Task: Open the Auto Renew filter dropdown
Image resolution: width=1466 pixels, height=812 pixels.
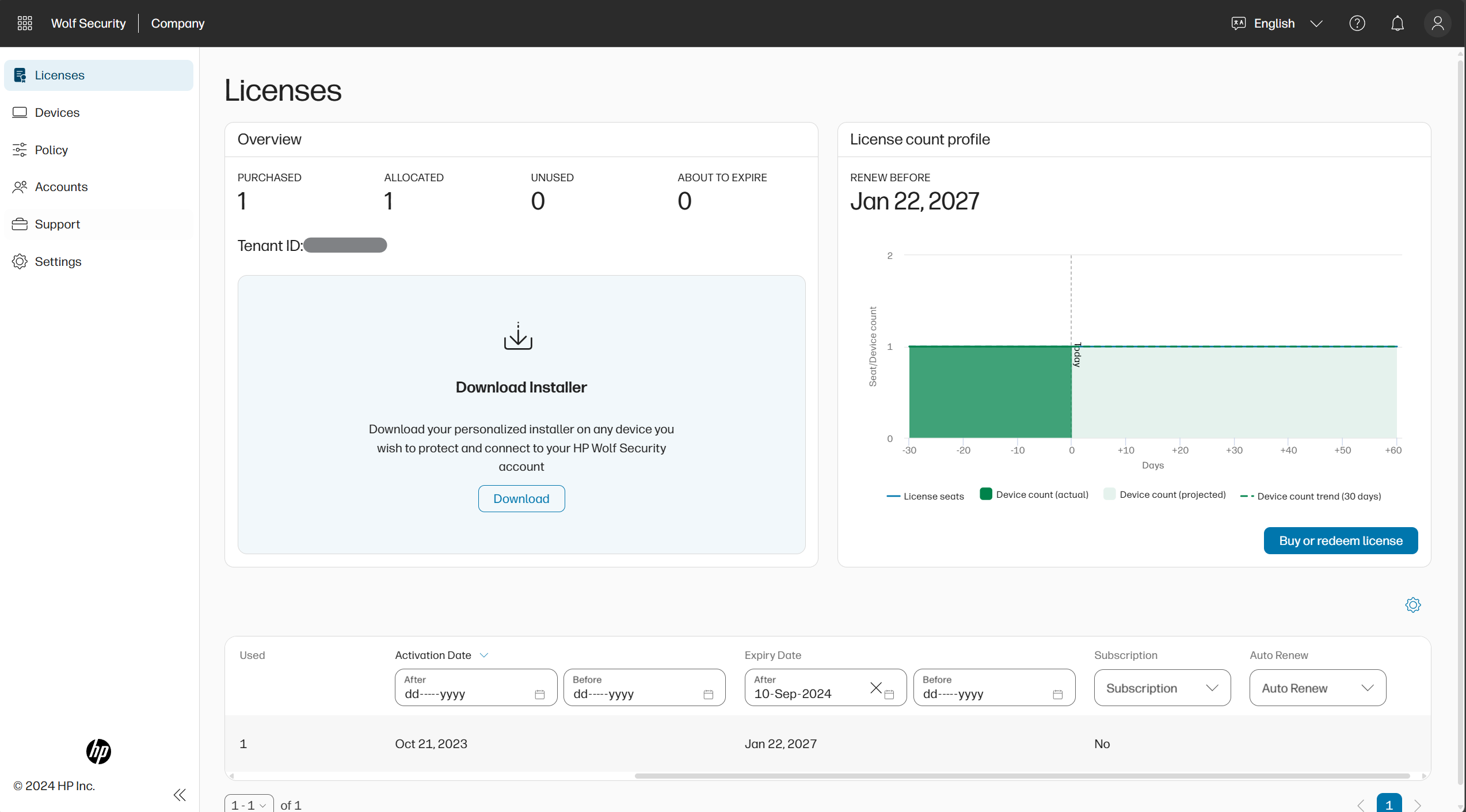Action: 1318,688
